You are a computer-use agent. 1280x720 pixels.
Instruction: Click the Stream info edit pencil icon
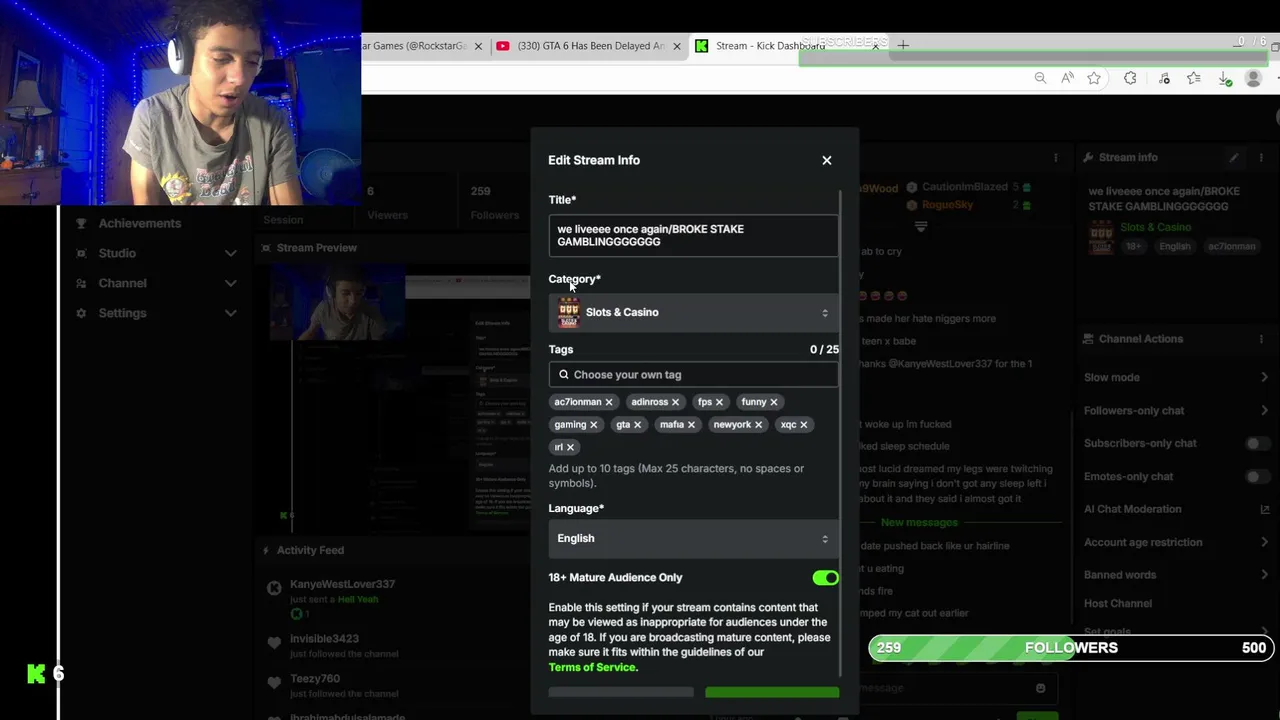coord(1234,157)
